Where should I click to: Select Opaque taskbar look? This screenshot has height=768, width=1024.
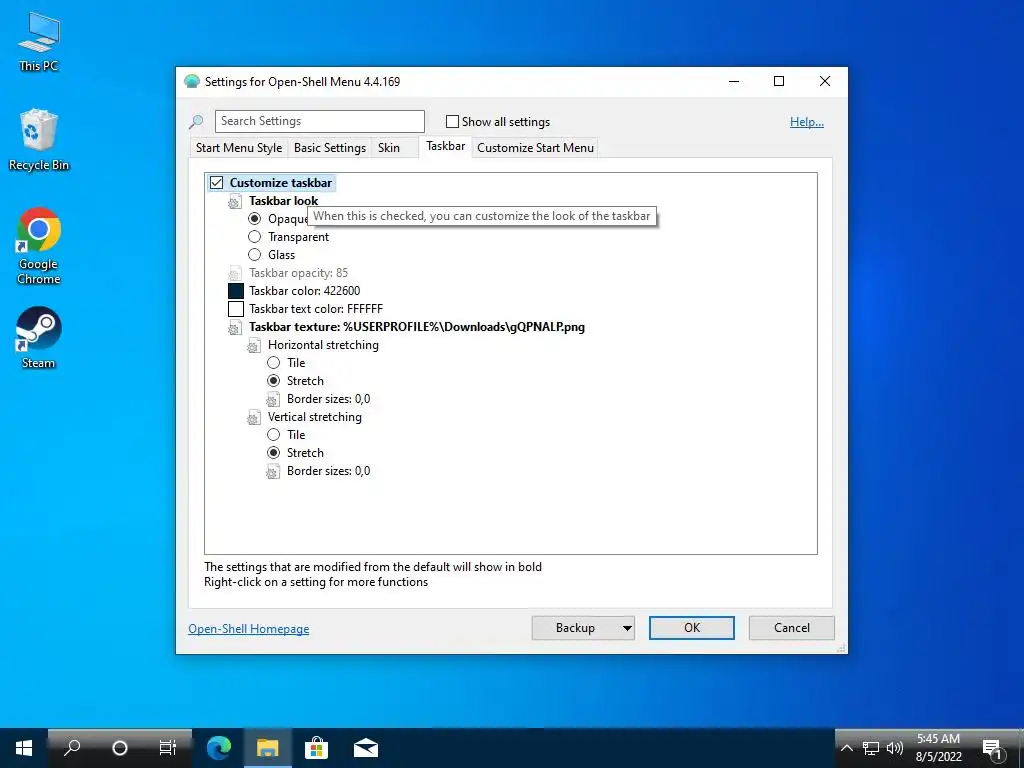[x=255, y=219]
